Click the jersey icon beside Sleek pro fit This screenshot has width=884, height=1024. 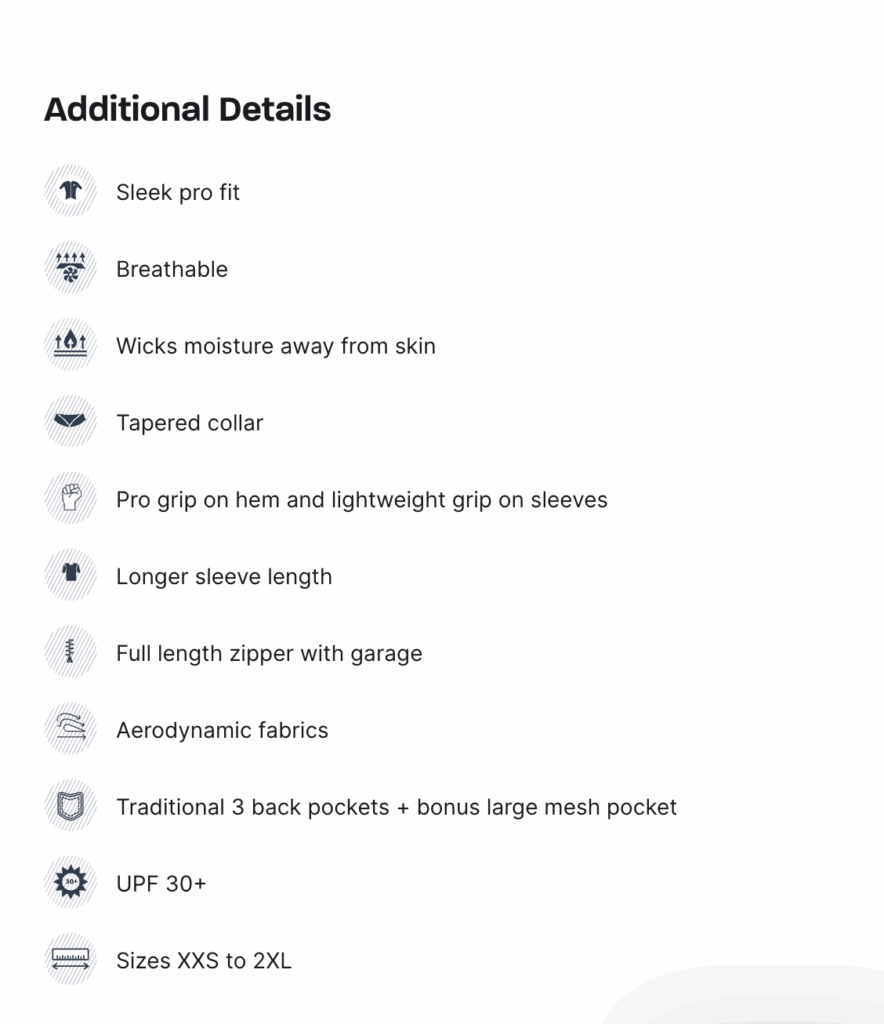click(x=71, y=191)
